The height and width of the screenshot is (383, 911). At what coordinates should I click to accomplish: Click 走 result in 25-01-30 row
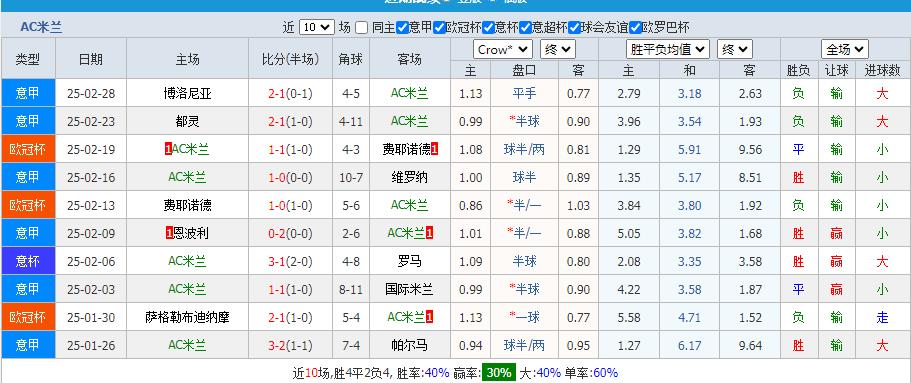[x=882, y=317]
